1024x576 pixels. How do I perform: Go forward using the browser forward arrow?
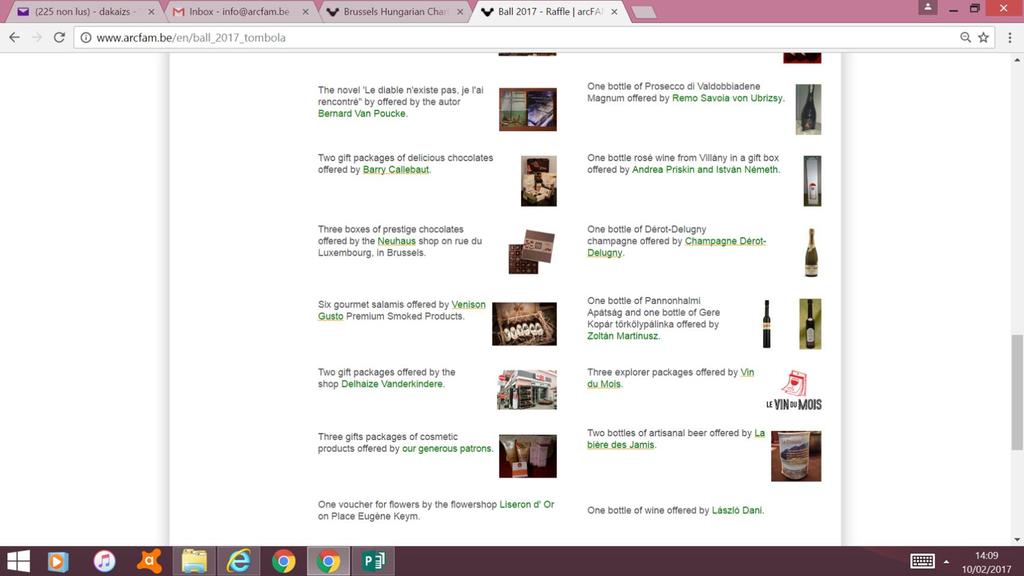(37, 37)
